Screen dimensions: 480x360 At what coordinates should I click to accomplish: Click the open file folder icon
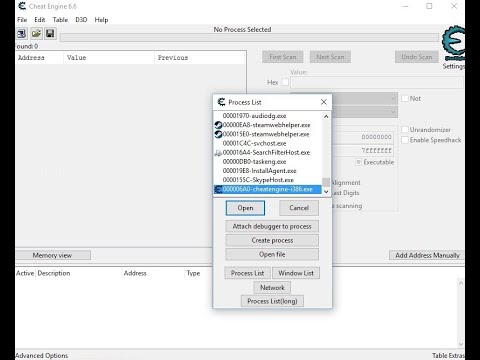point(36,33)
